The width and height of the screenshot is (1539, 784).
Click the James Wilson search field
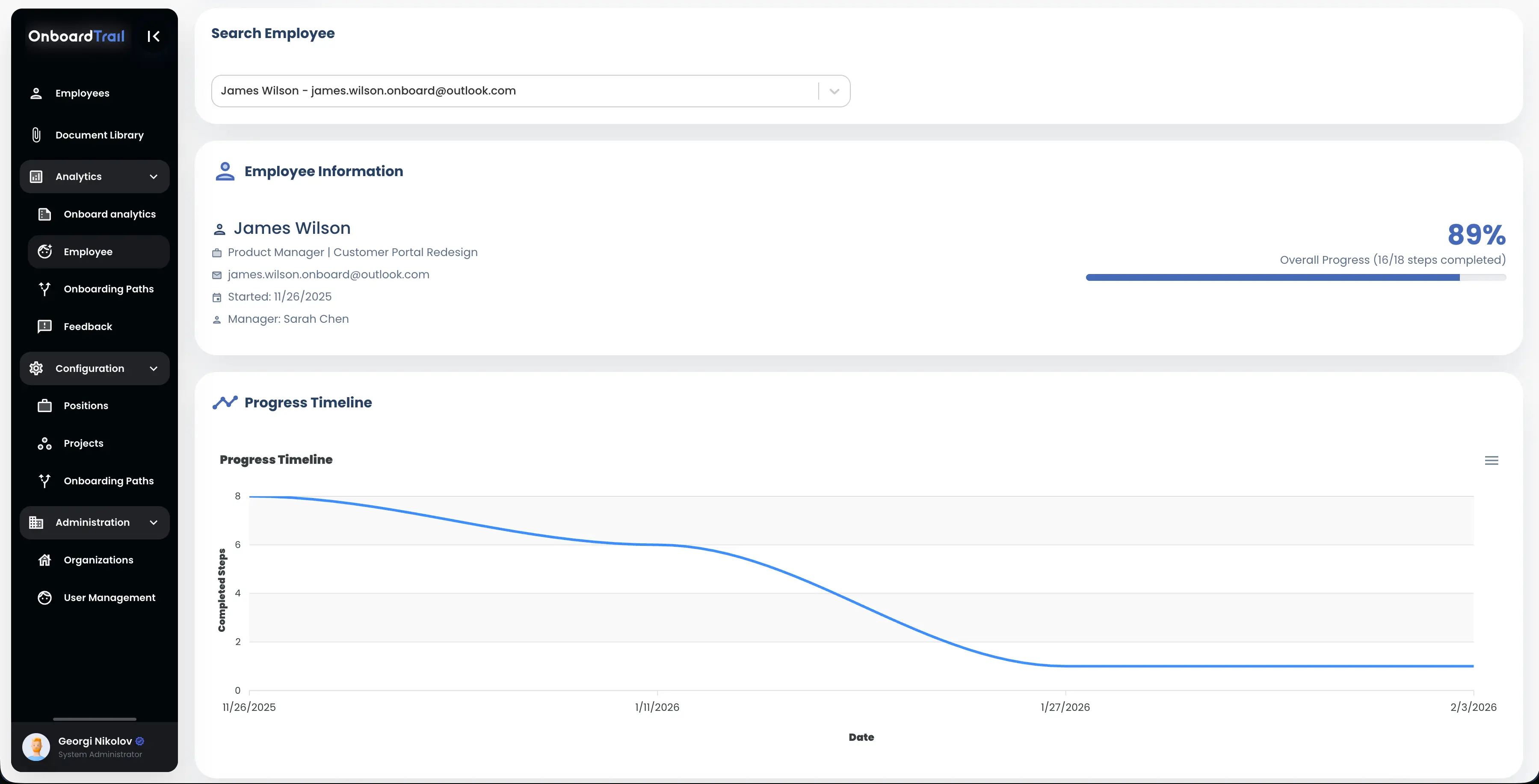[514, 91]
